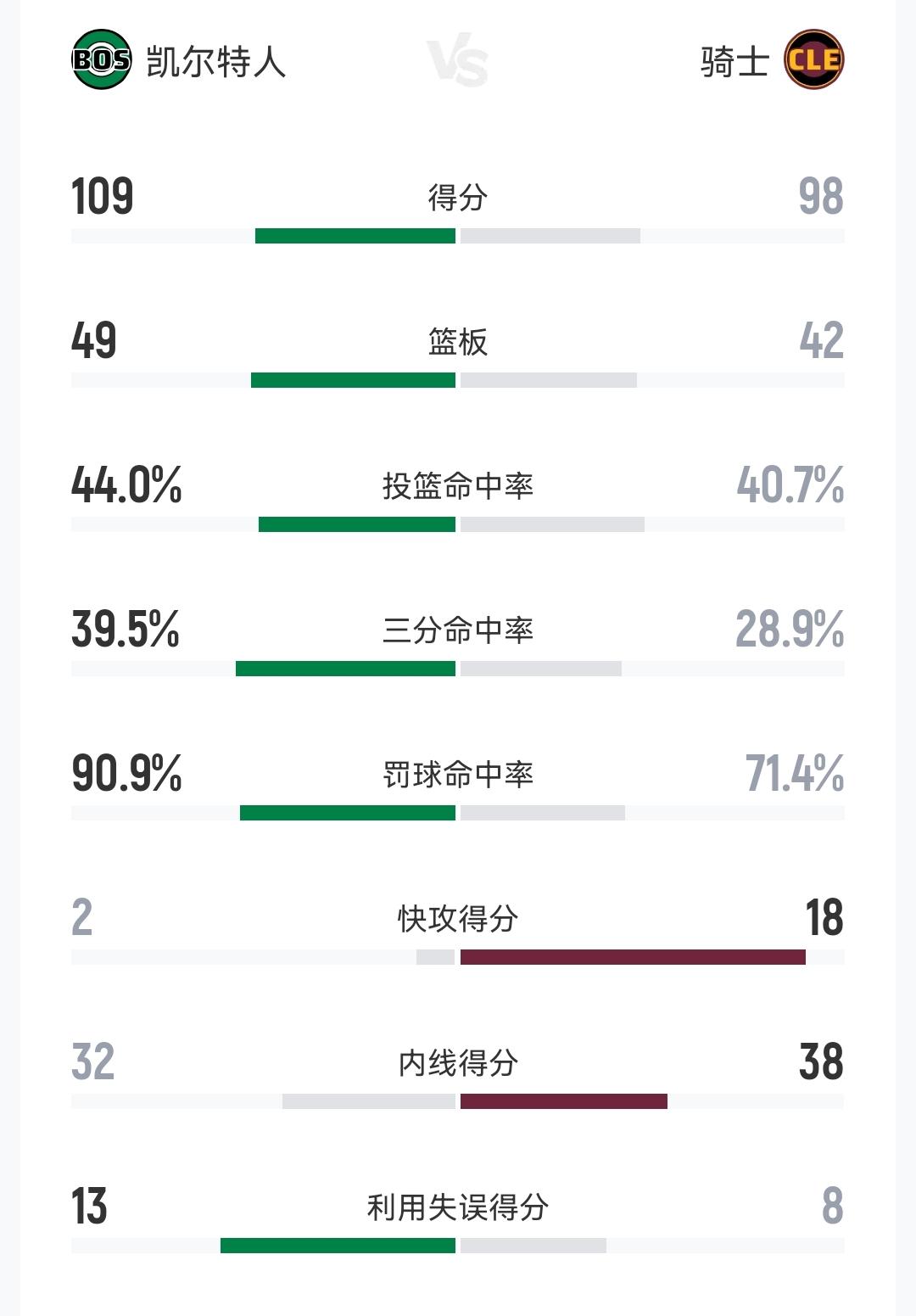Click the Cavaliers maroon bar for 快攻得分
Image resolution: width=916 pixels, height=1316 pixels.
click(633, 957)
